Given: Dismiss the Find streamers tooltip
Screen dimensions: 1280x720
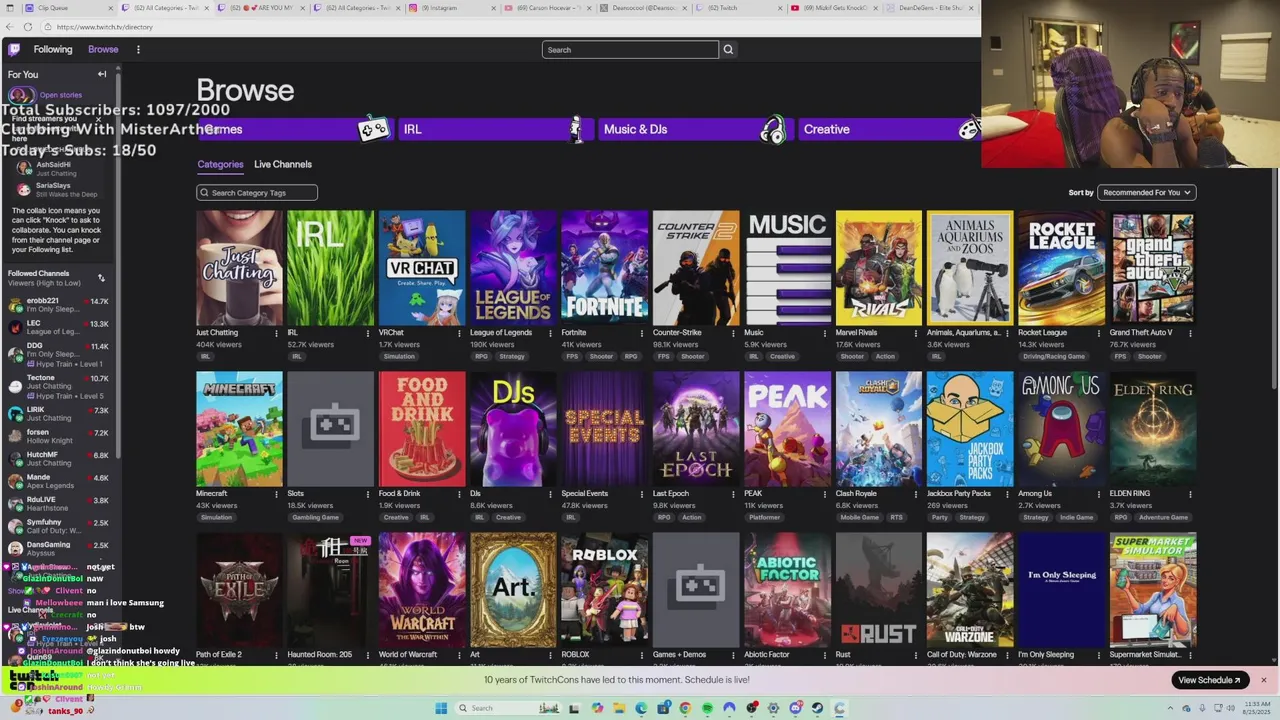Looking at the screenshot, I should (98, 119).
